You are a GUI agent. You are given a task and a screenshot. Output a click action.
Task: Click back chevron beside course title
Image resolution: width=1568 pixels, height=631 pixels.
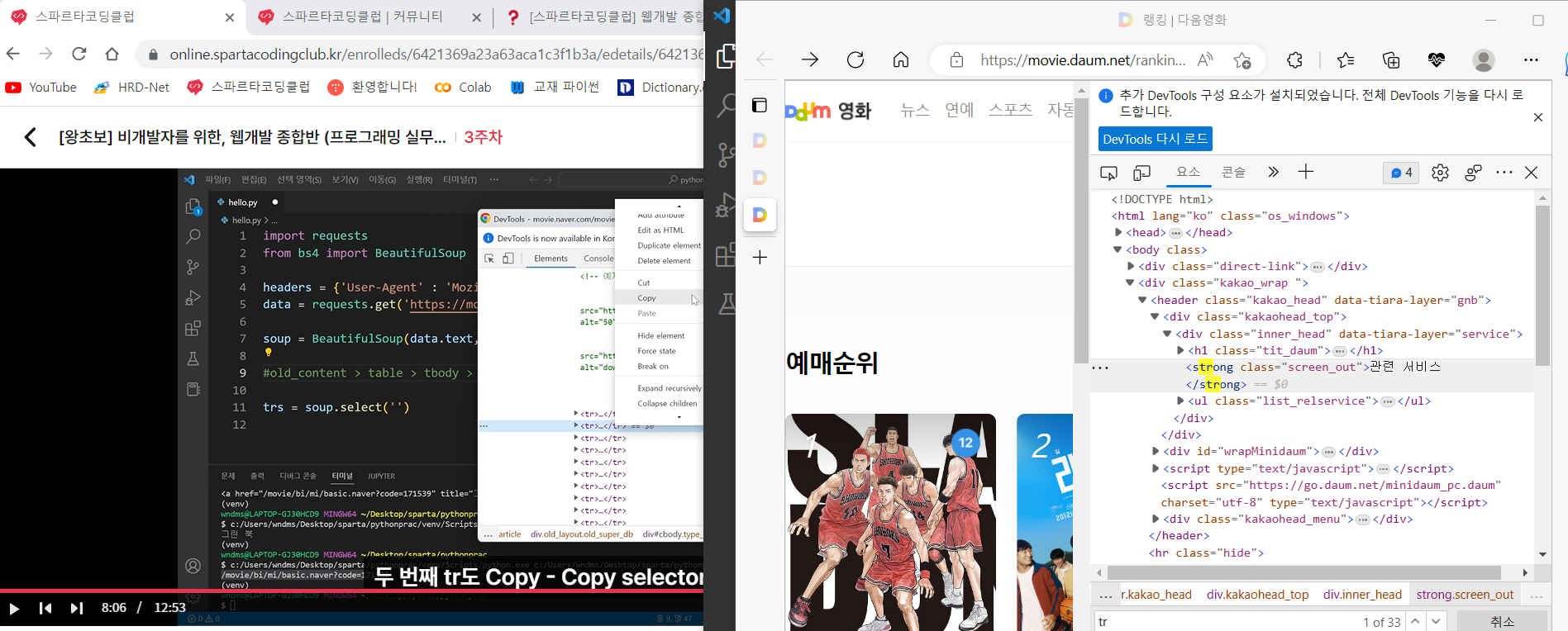pyautogui.click(x=31, y=137)
